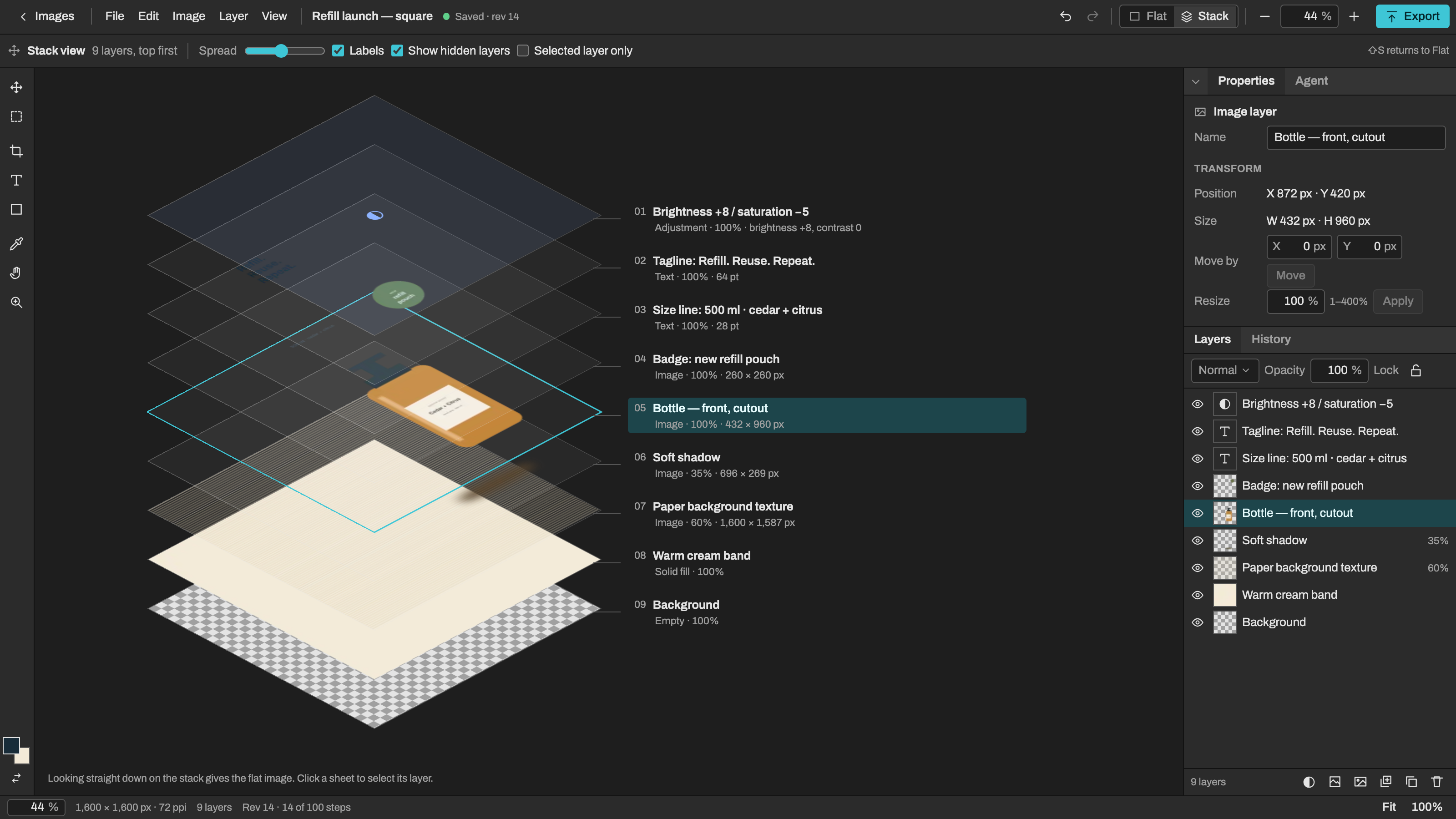Select the Move tool in left toolbar
1456x819 pixels.
pyautogui.click(x=16, y=88)
